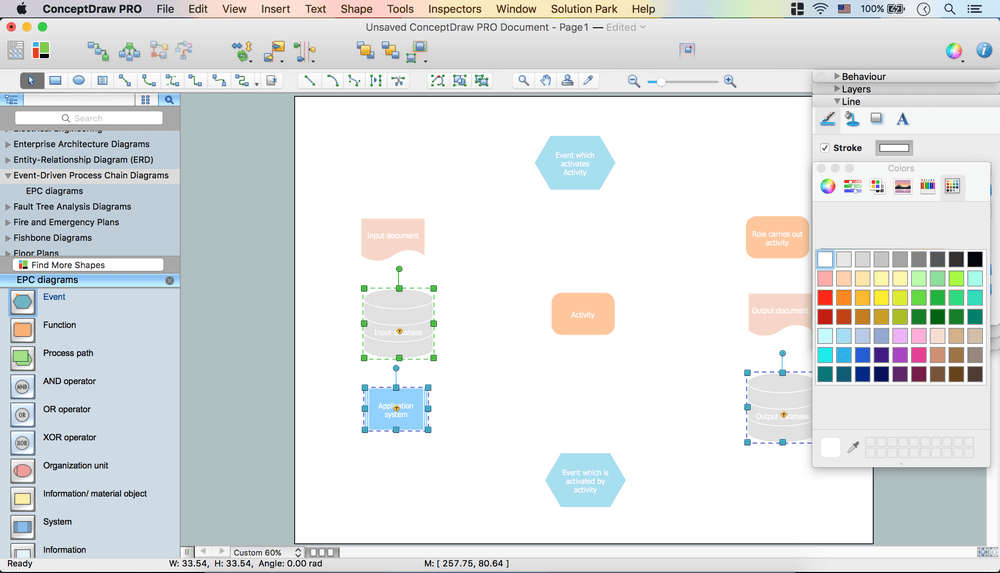The height and width of the screenshot is (573, 1000).
Task: Open the text format tab icon
Action: pyautogui.click(x=902, y=119)
